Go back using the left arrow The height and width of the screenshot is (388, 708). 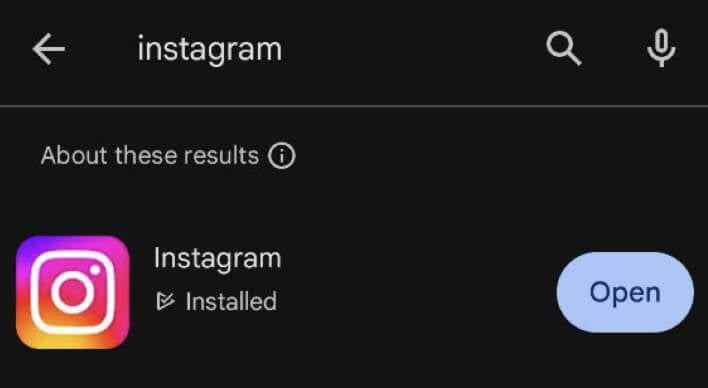coord(49,49)
